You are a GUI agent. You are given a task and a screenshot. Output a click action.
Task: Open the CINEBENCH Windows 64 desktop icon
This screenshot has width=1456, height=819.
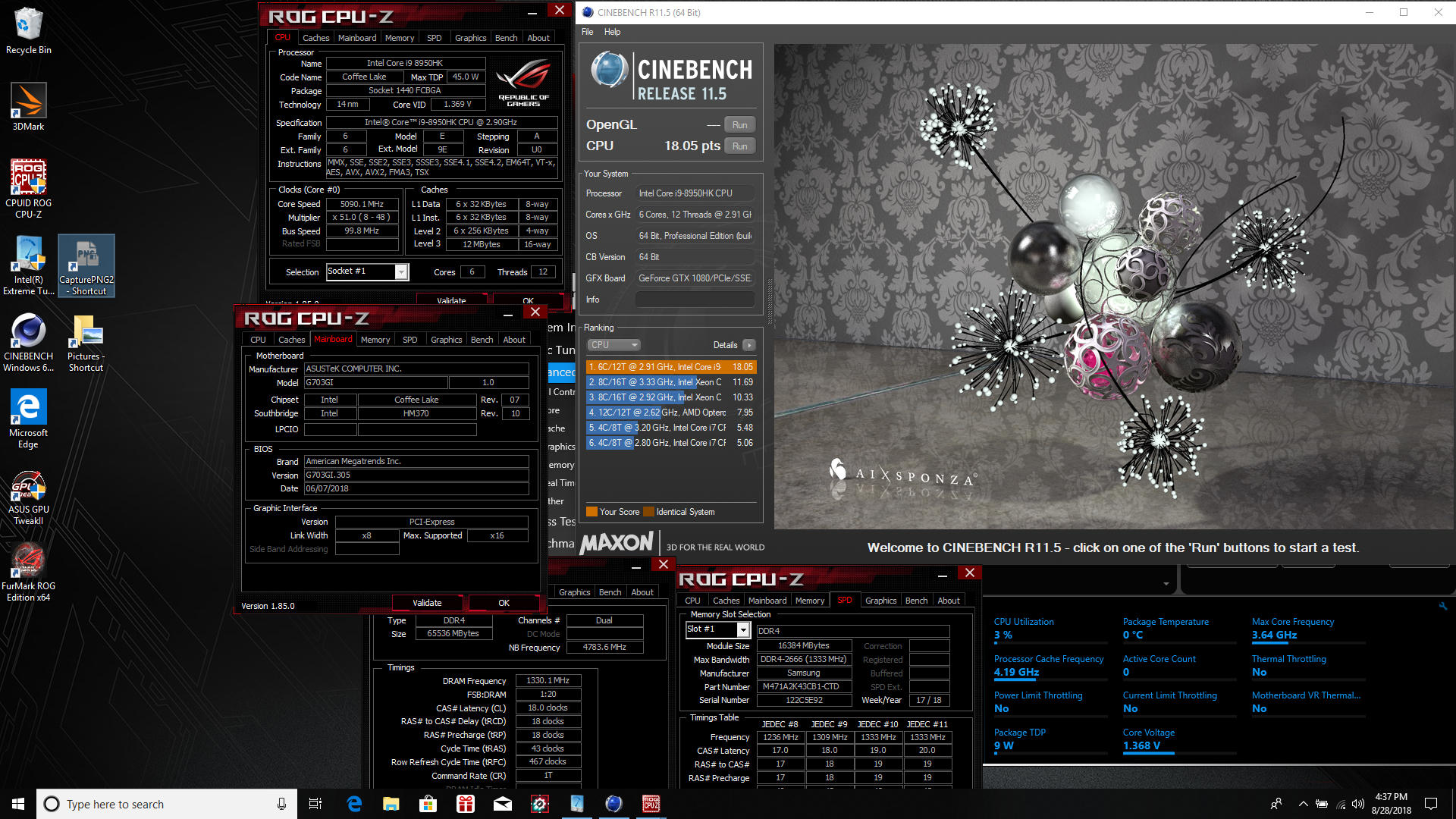click(28, 342)
